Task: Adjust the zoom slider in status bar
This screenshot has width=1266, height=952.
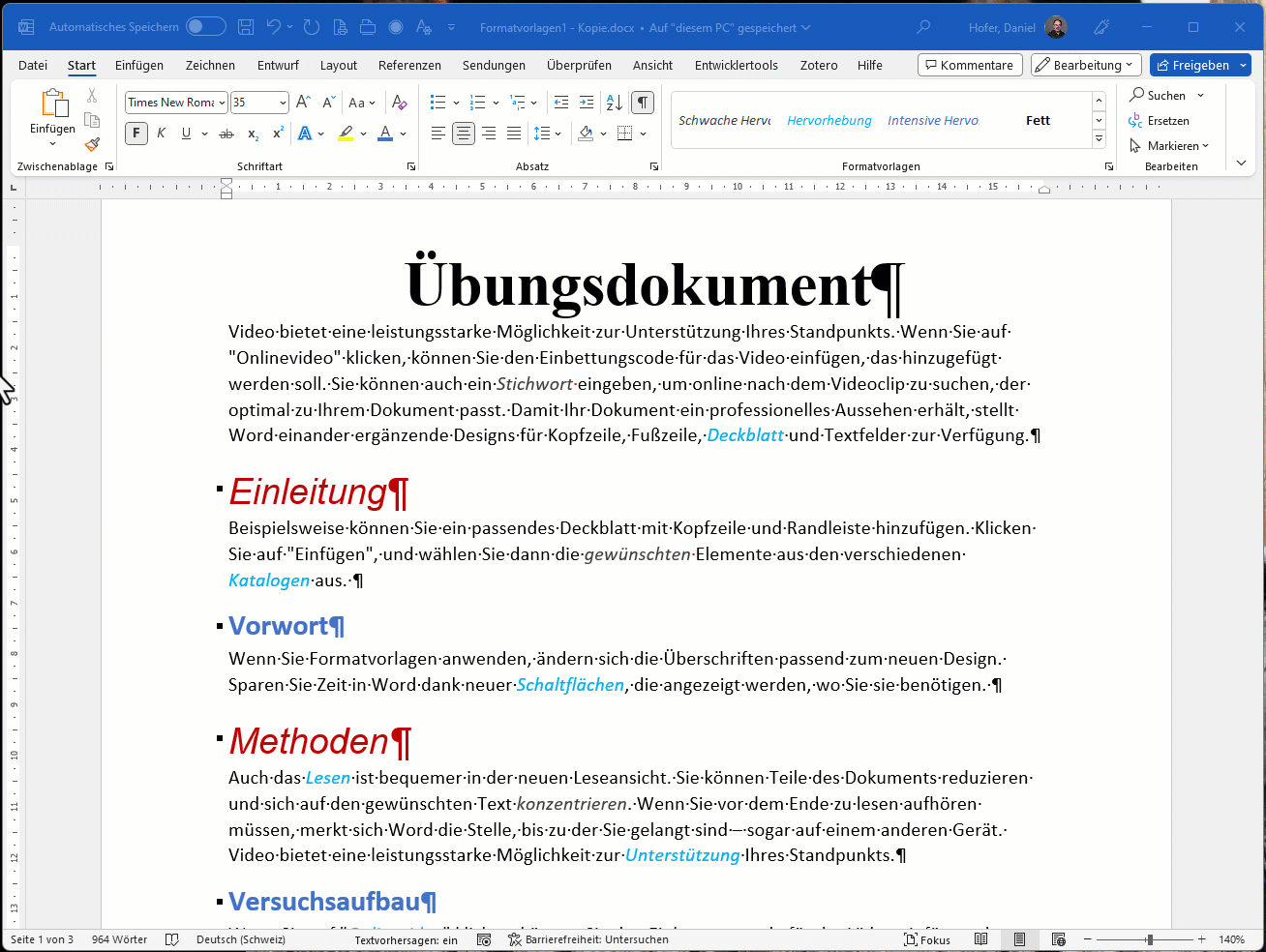Action: click(x=1149, y=939)
